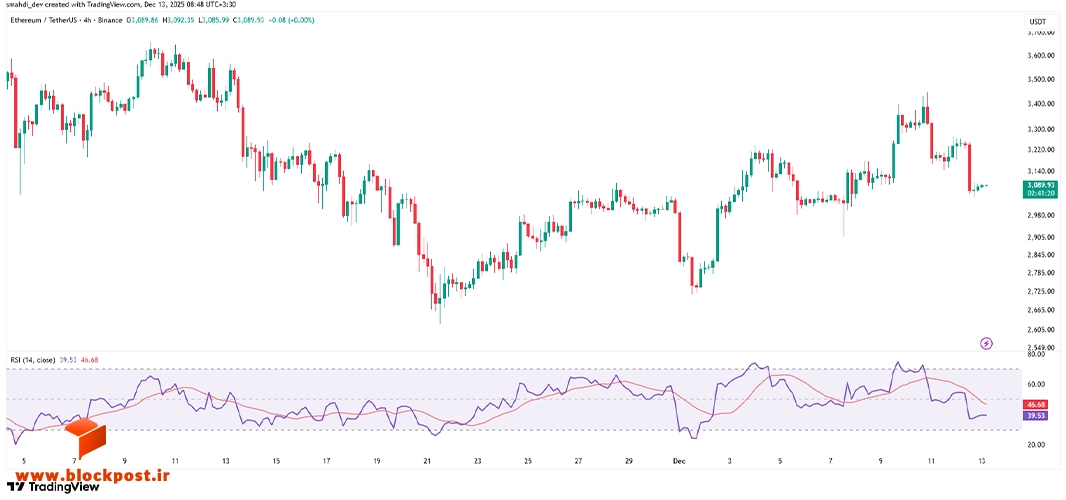The image size is (1066, 500).
Task: Click the purple RSI value tag 39.53
Action: 1037,416
